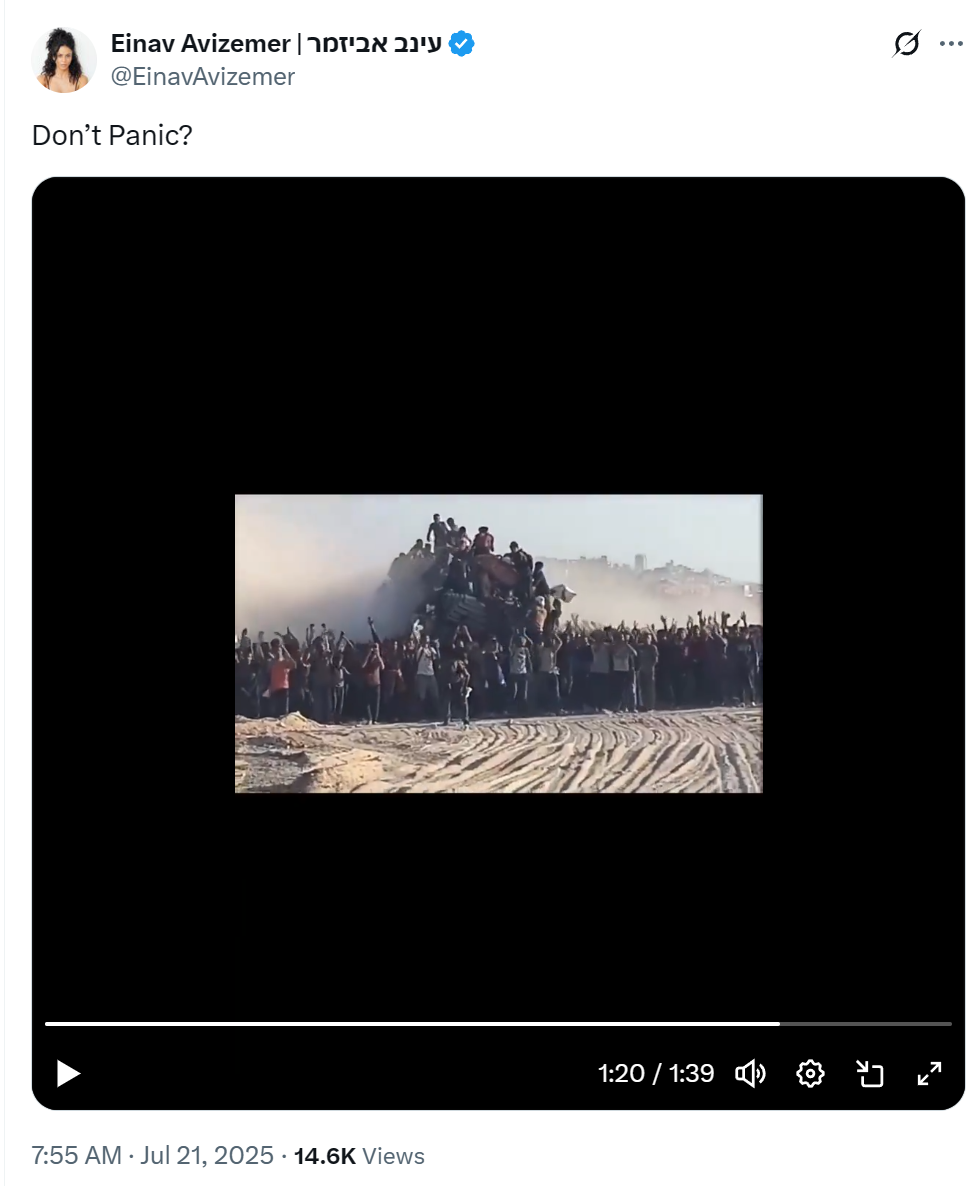Viewport: 980px width, 1186px height.
Task: Click the video frame showing the crowd
Action: click(498, 643)
